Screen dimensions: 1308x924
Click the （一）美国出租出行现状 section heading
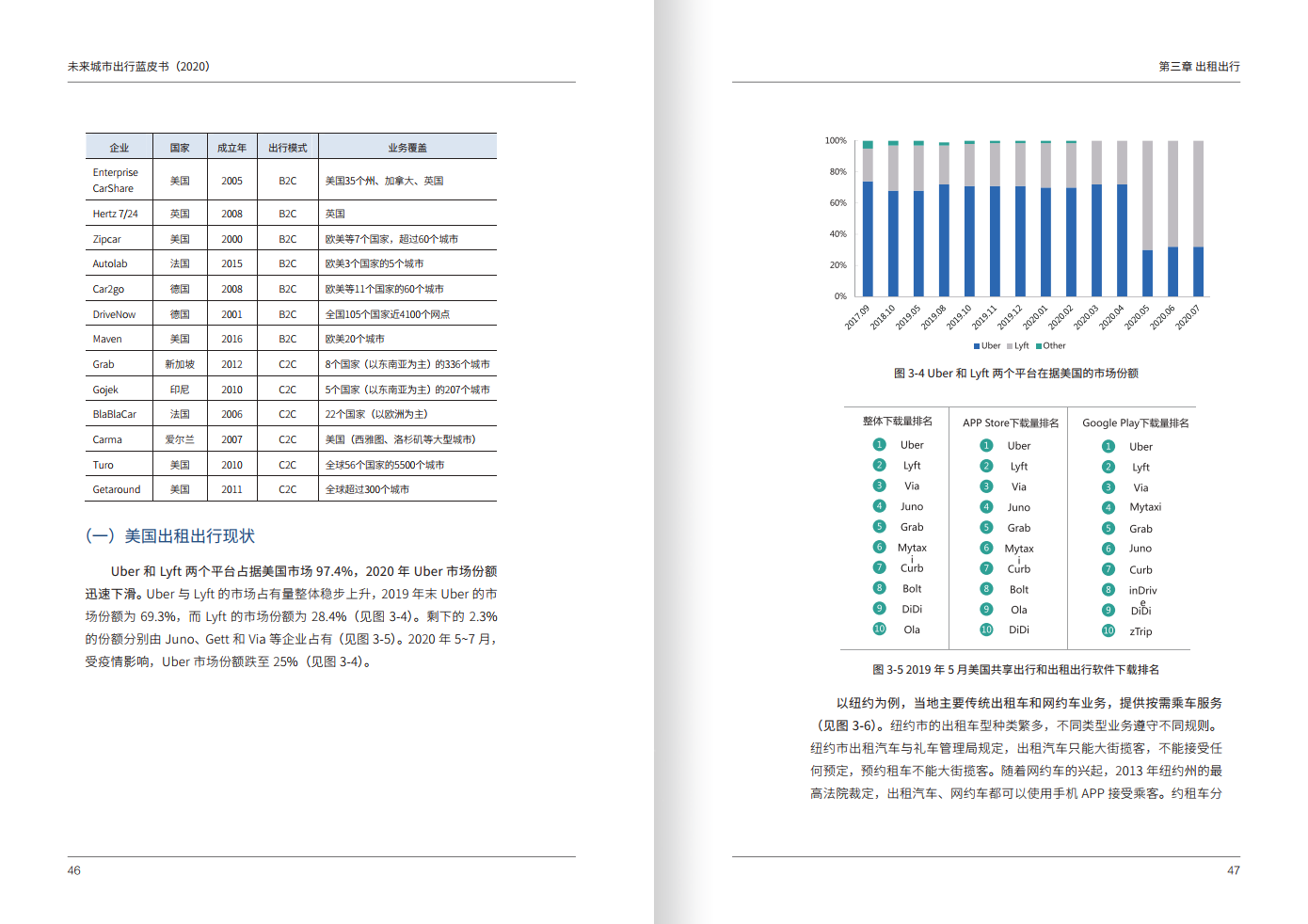point(170,535)
